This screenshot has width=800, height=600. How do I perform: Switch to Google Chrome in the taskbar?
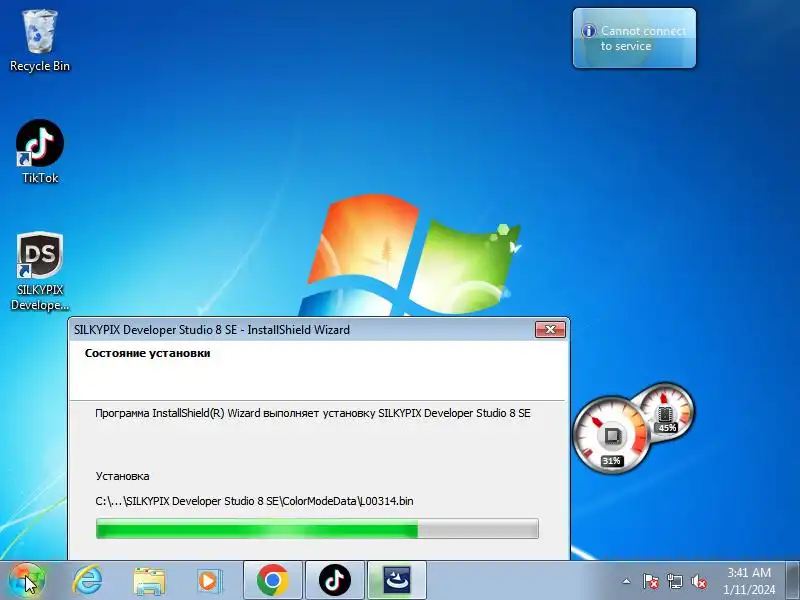273,580
